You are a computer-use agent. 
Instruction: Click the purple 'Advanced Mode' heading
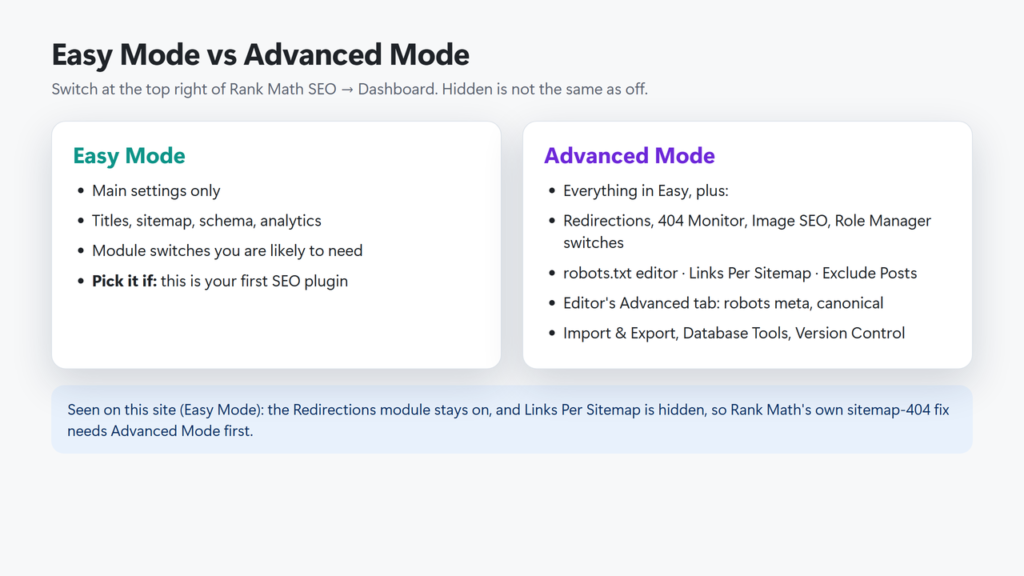click(x=629, y=155)
